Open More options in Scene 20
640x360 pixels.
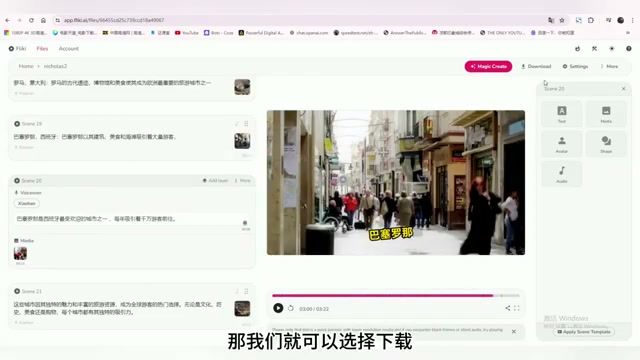[x=242, y=180]
